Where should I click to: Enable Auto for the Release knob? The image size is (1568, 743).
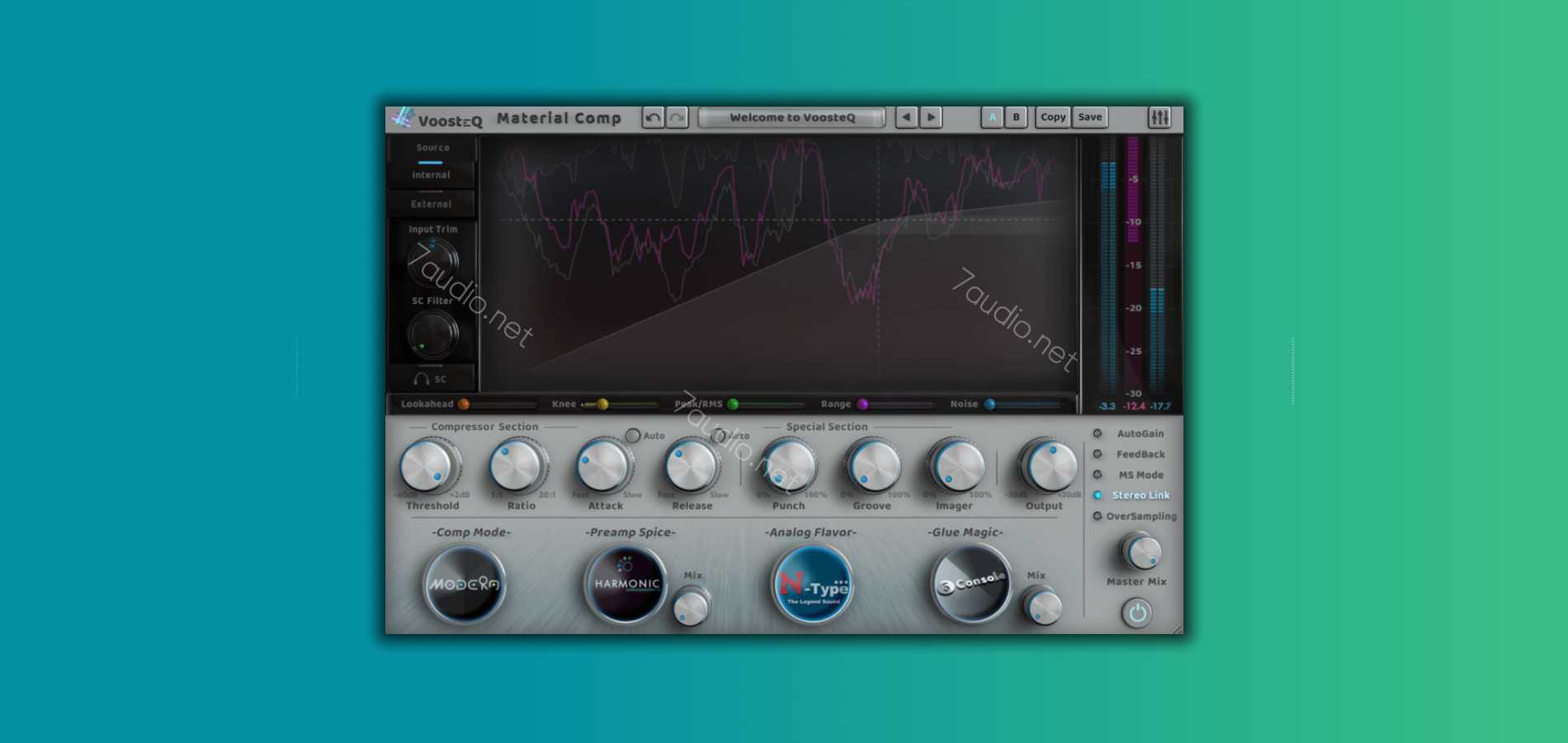[x=719, y=435]
